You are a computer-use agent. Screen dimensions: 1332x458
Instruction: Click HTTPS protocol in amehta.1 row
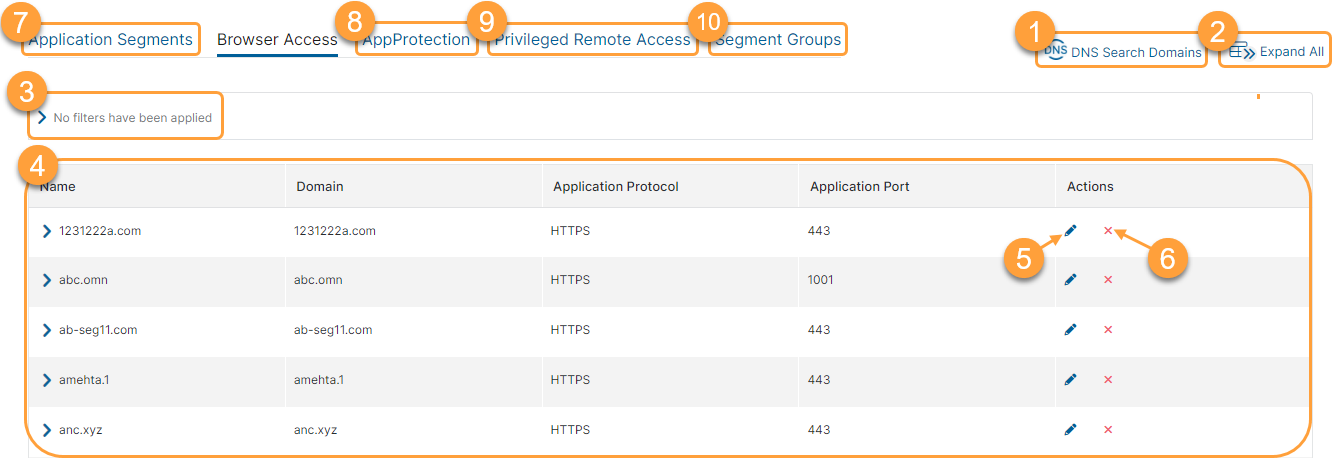571,380
